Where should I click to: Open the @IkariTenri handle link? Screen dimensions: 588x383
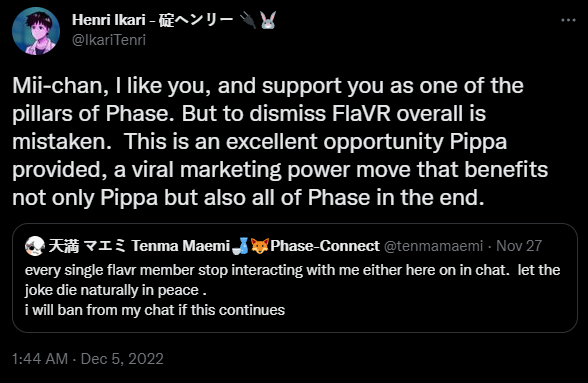pos(109,40)
